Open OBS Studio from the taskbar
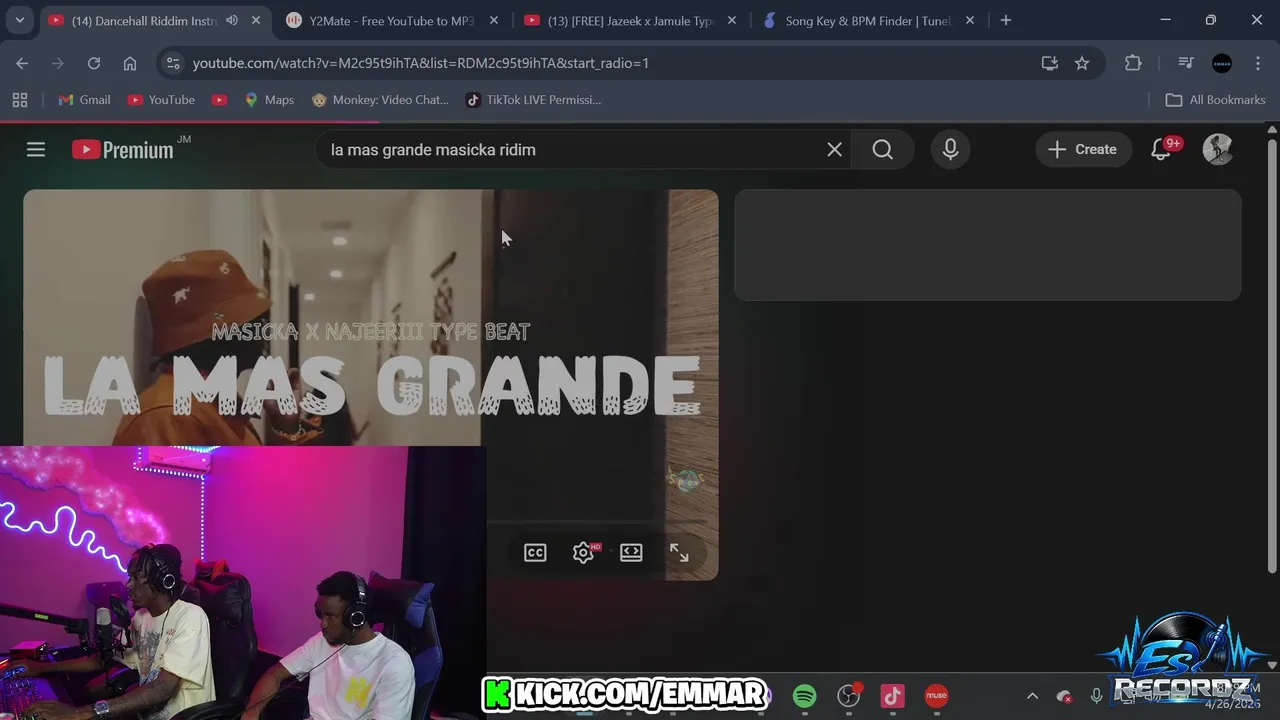Viewport: 1280px width, 720px height. tap(849, 696)
